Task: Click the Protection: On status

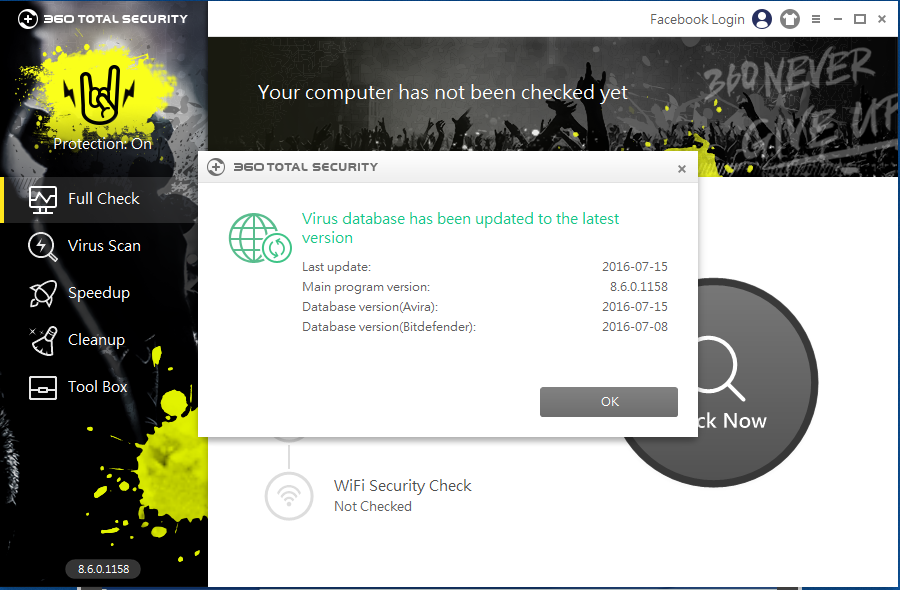Action: coord(103,143)
